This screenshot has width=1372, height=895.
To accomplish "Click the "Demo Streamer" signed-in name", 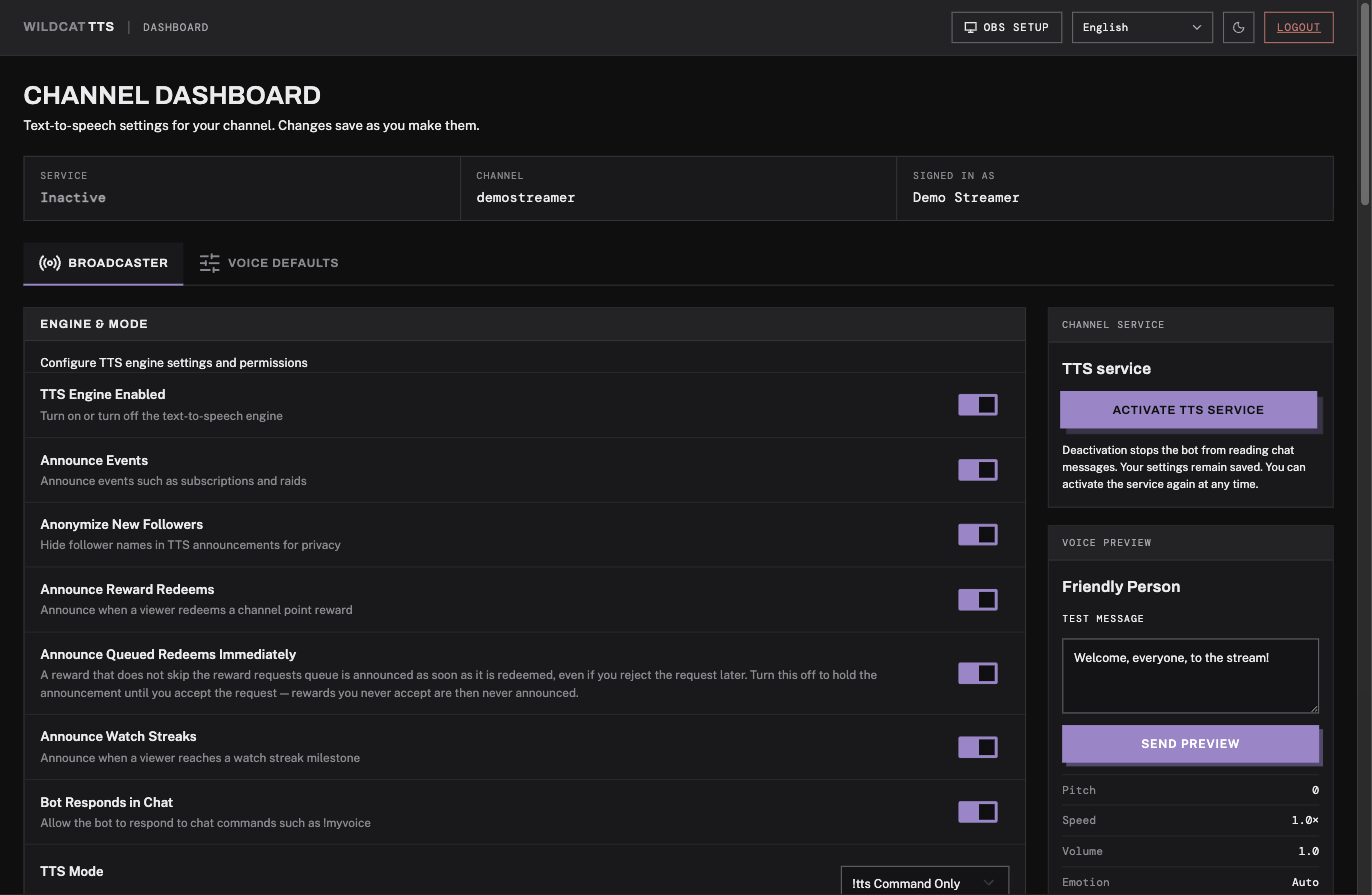I will (x=966, y=198).
